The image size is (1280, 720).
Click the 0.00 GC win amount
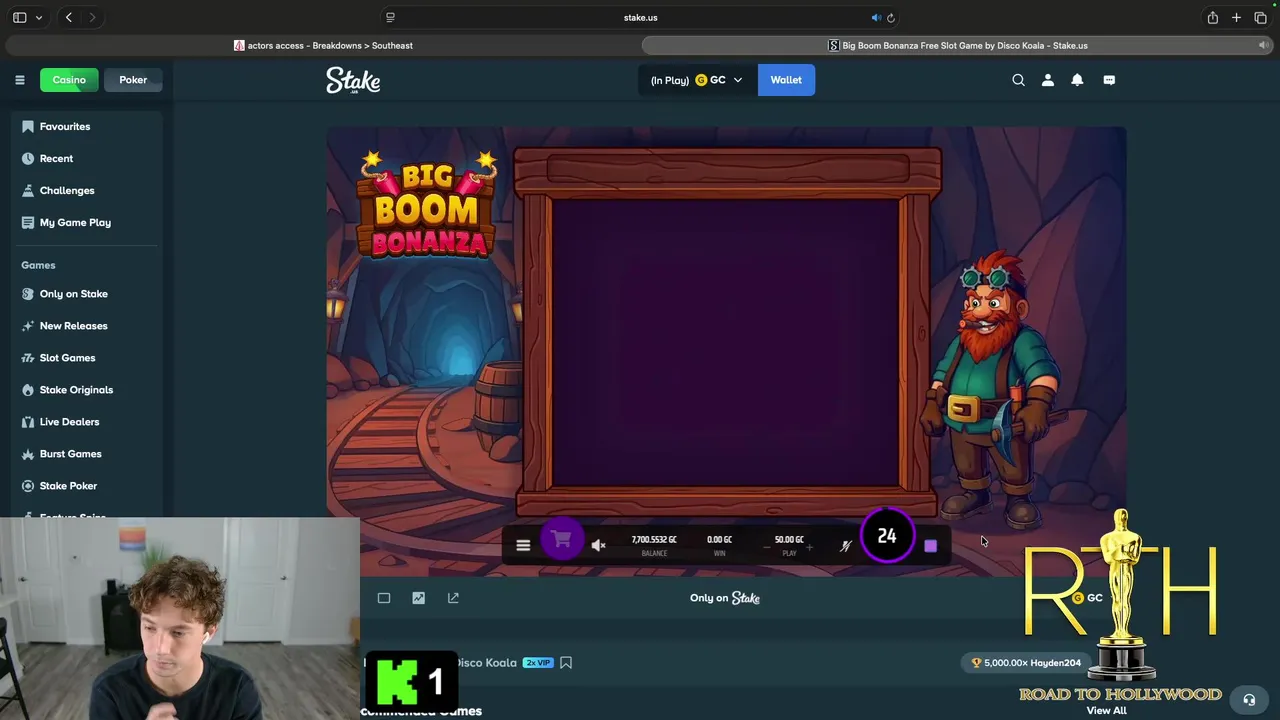(x=719, y=540)
